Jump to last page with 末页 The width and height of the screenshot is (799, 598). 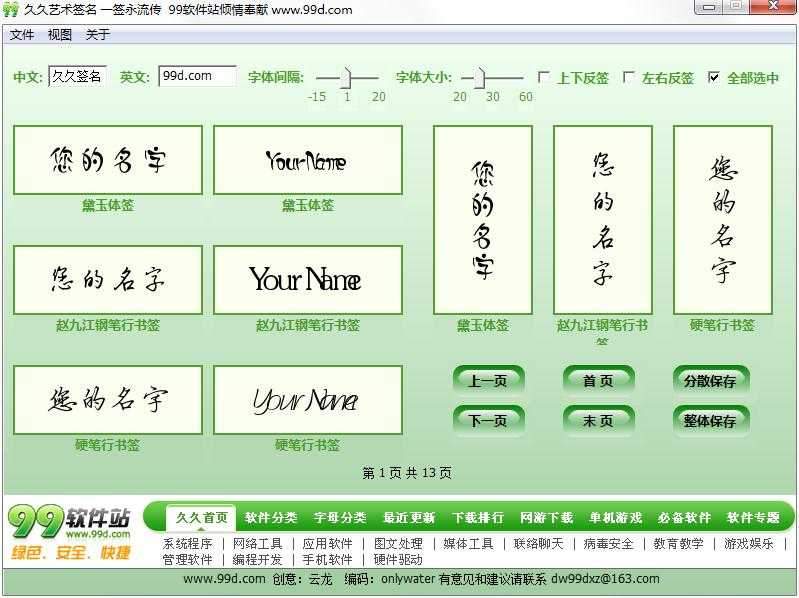tap(598, 421)
